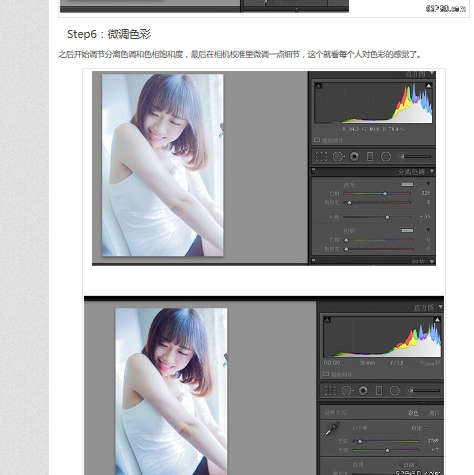Select graduated filter tool in lower screenshot
The image size is (474, 475).
coord(379,390)
